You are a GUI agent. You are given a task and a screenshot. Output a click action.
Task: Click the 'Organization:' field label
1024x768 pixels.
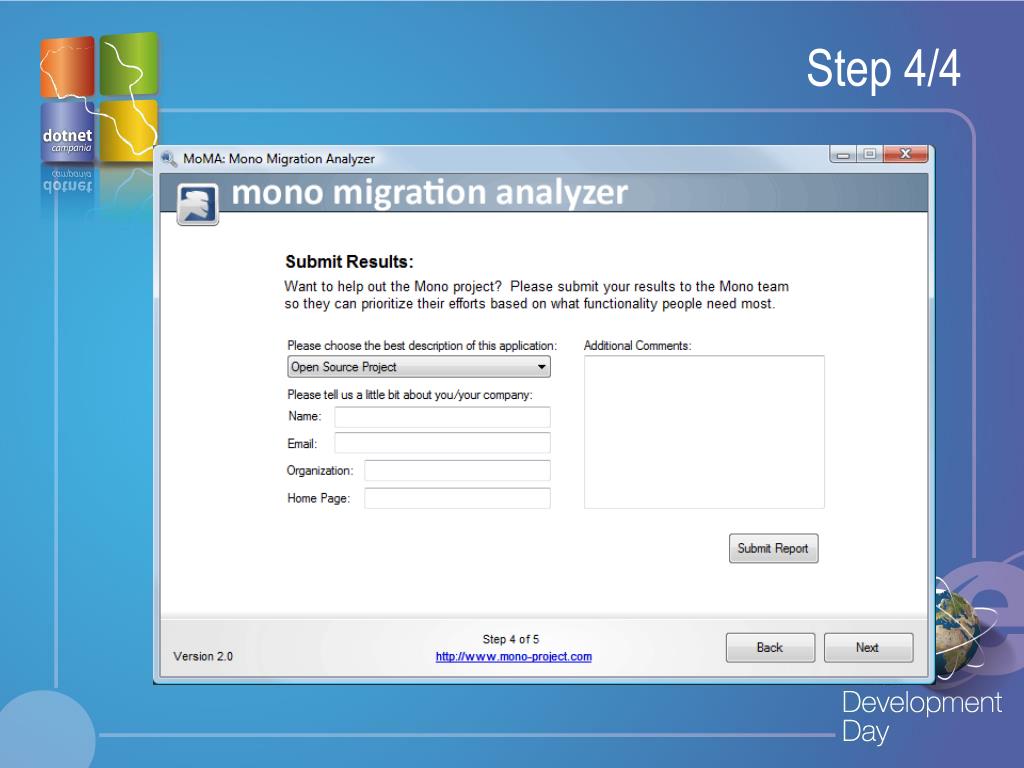coord(320,471)
